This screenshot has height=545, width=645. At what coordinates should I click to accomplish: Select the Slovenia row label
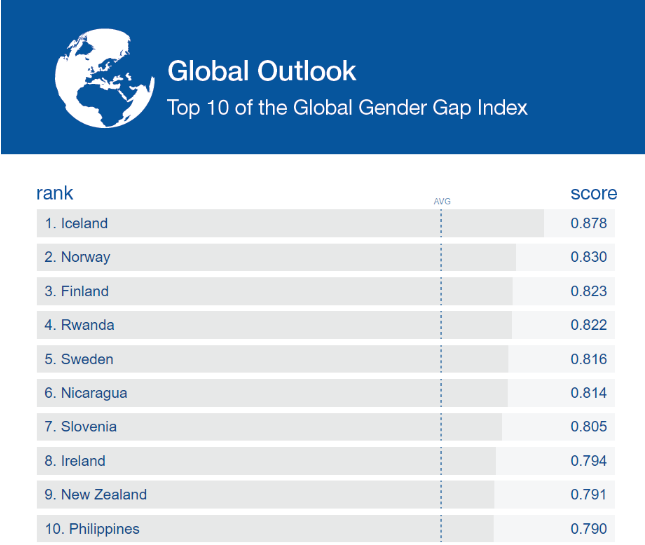[x=80, y=427]
